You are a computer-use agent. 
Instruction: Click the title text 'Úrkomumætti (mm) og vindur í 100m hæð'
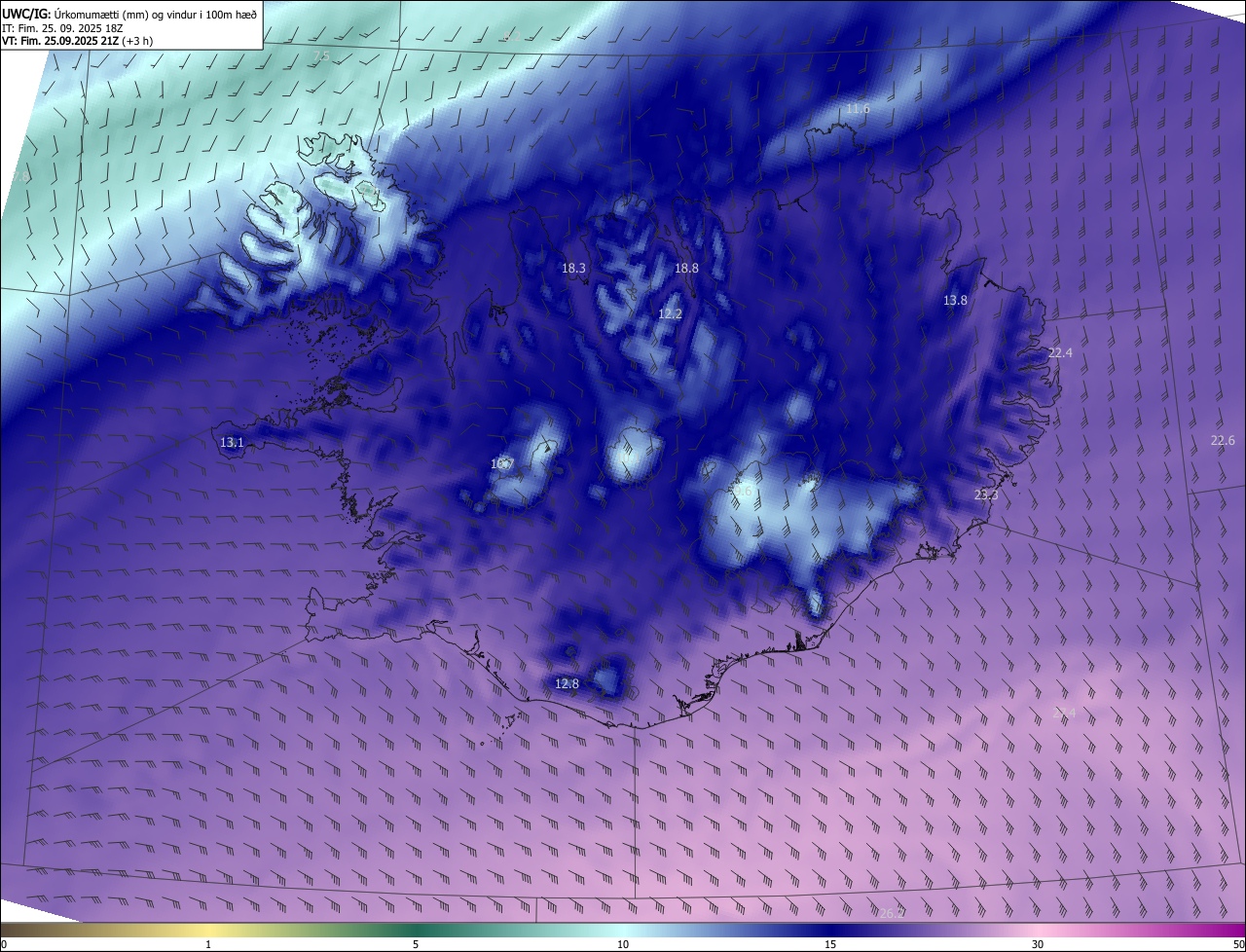156,14
